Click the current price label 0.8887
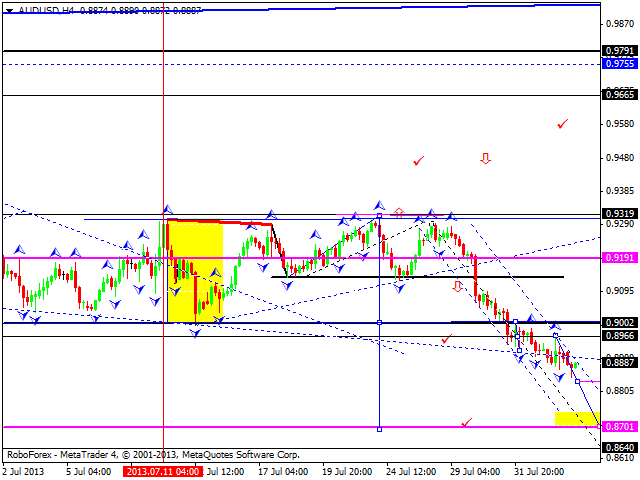 pos(619,364)
